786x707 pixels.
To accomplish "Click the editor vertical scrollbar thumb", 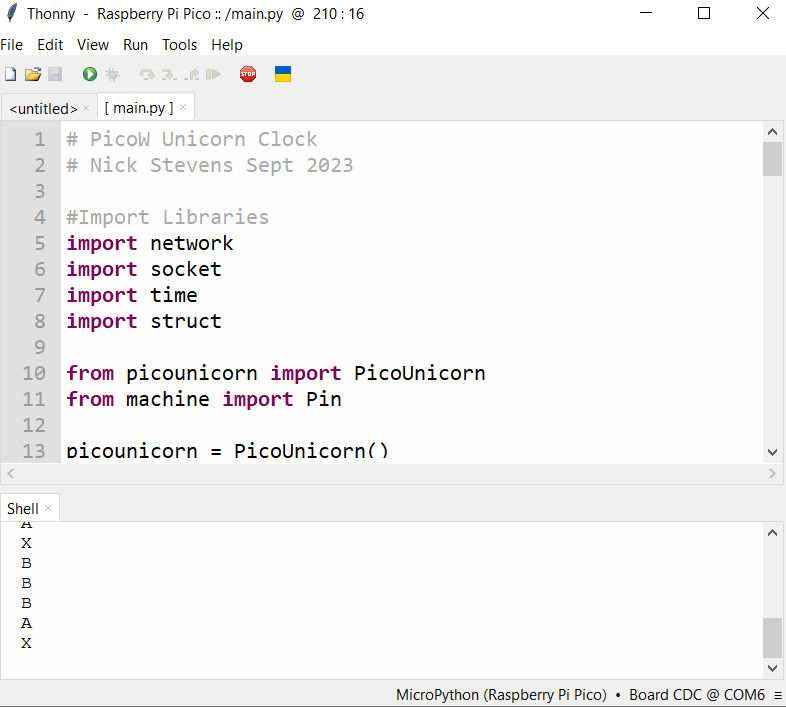I will tap(772, 159).
